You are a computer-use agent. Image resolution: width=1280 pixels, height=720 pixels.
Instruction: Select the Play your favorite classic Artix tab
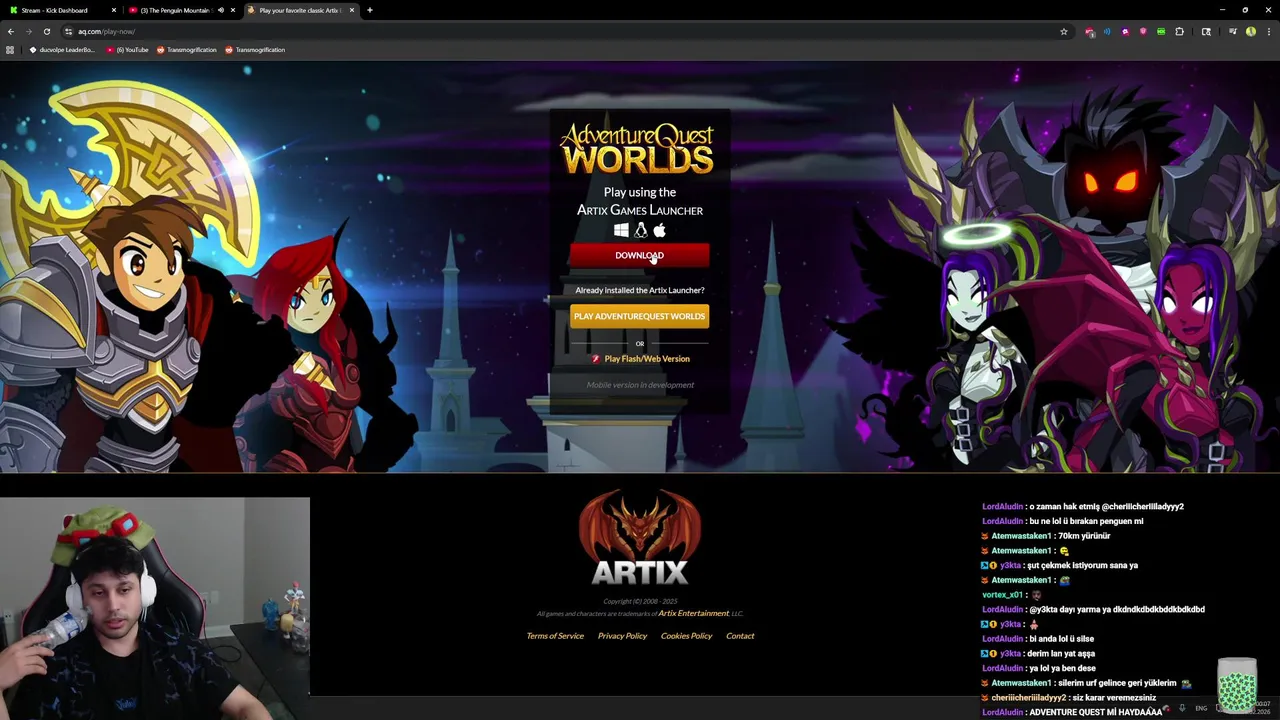(x=300, y=10)
